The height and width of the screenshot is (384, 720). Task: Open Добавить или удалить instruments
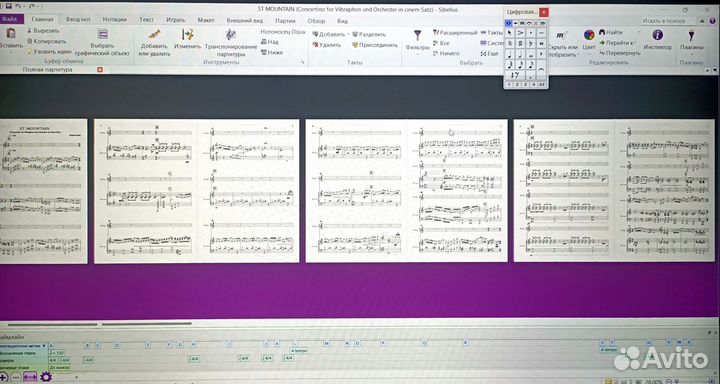155,42
